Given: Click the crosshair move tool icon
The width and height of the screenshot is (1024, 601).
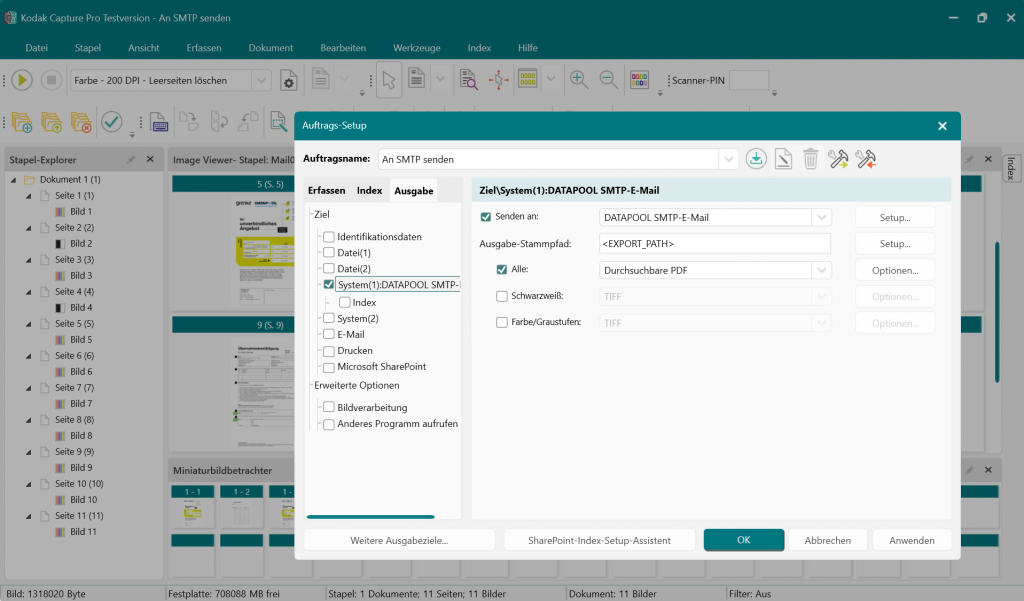Looking at the screenshot, I should coord(498,80).
